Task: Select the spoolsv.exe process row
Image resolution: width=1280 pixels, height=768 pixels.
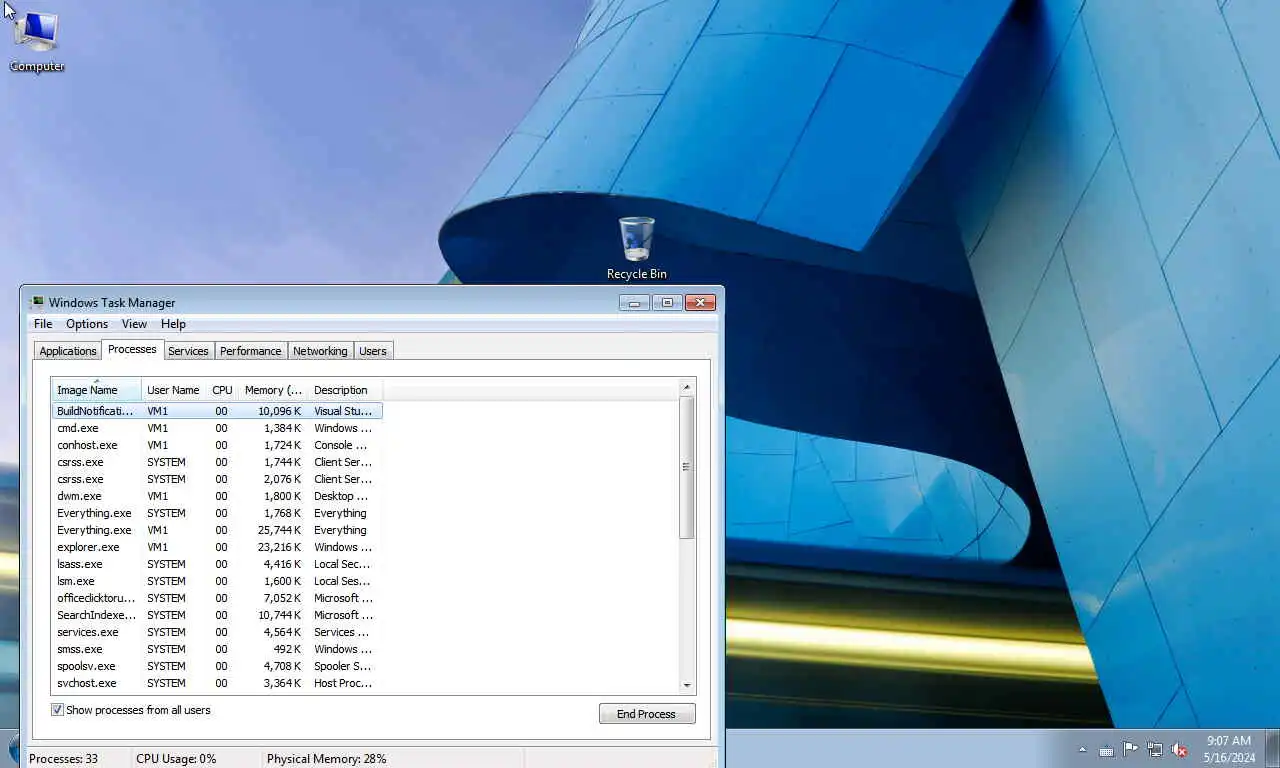Action: tap(217, 666)
